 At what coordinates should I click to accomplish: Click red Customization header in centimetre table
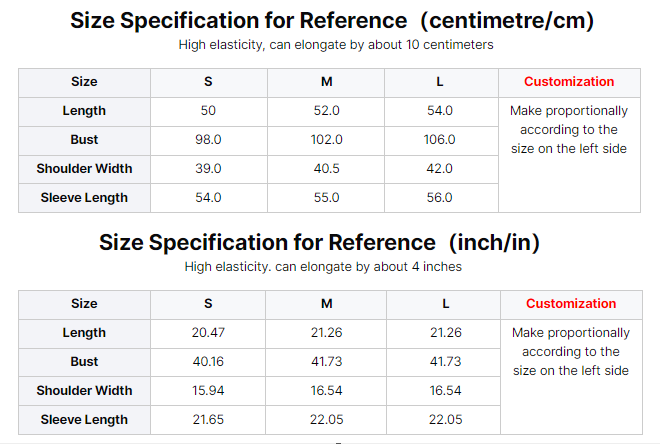(569, 82)
